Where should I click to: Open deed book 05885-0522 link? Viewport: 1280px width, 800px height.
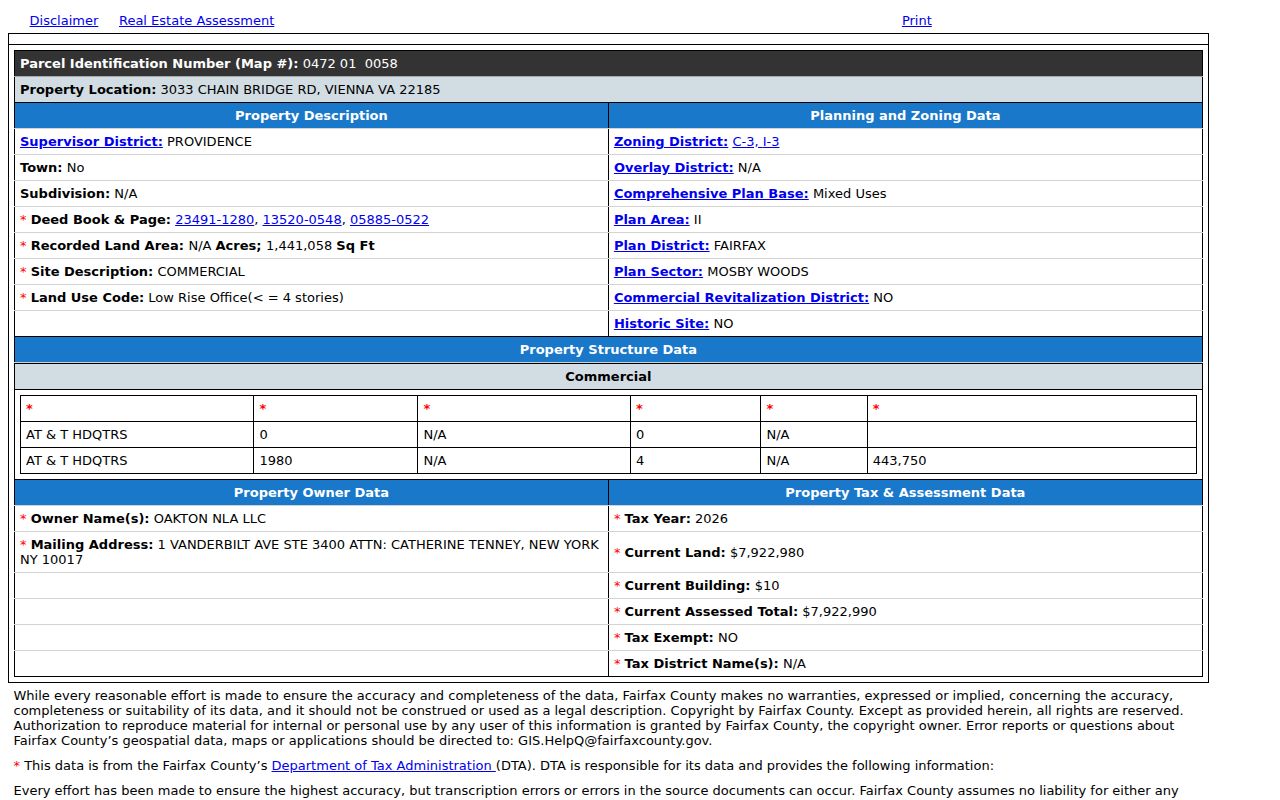pyautogui.click(x=389, y=219)
